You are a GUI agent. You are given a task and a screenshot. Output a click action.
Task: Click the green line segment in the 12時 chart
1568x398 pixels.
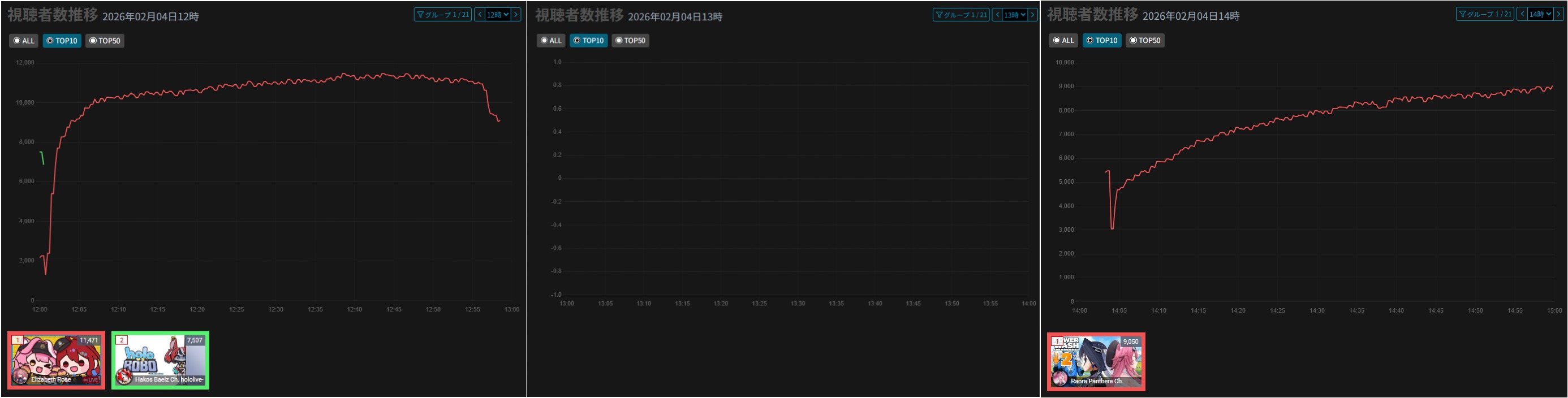point(42,158)
